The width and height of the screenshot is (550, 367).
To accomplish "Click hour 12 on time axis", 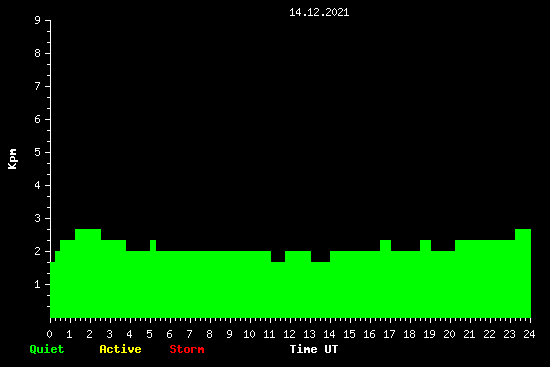I will tap(289, 334).
